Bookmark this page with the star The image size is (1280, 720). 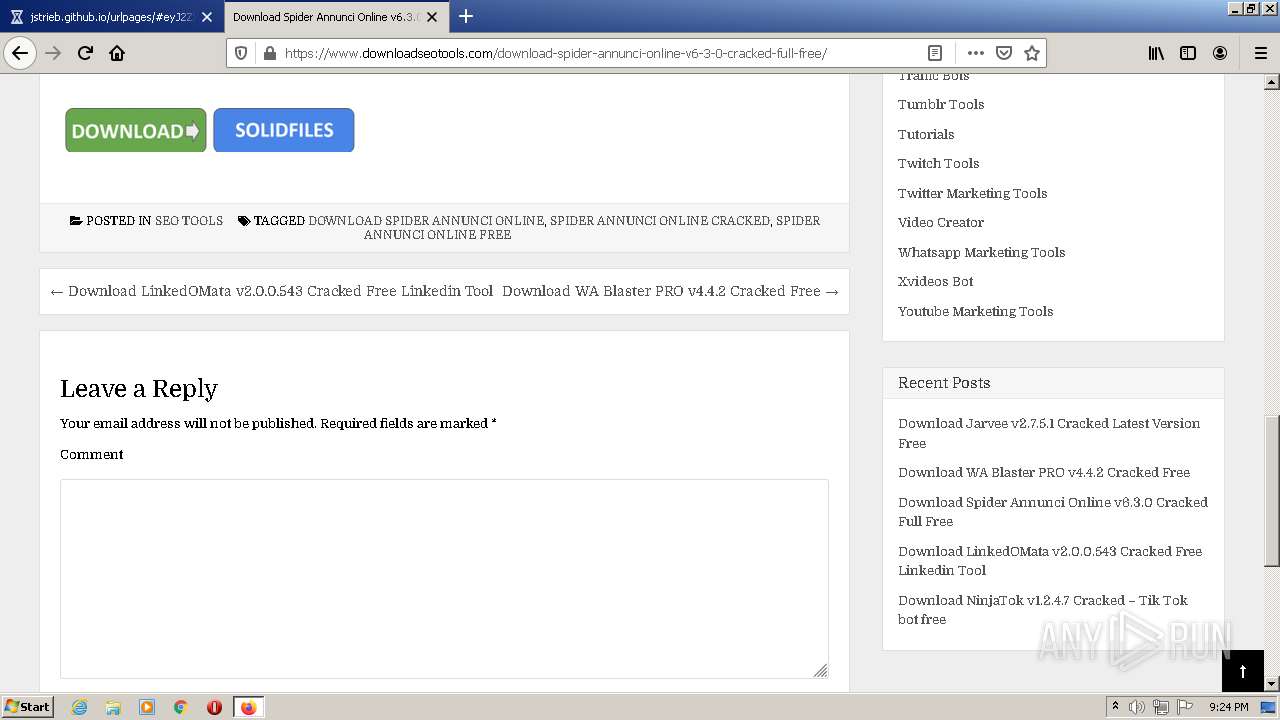[x=1032, y=53]
